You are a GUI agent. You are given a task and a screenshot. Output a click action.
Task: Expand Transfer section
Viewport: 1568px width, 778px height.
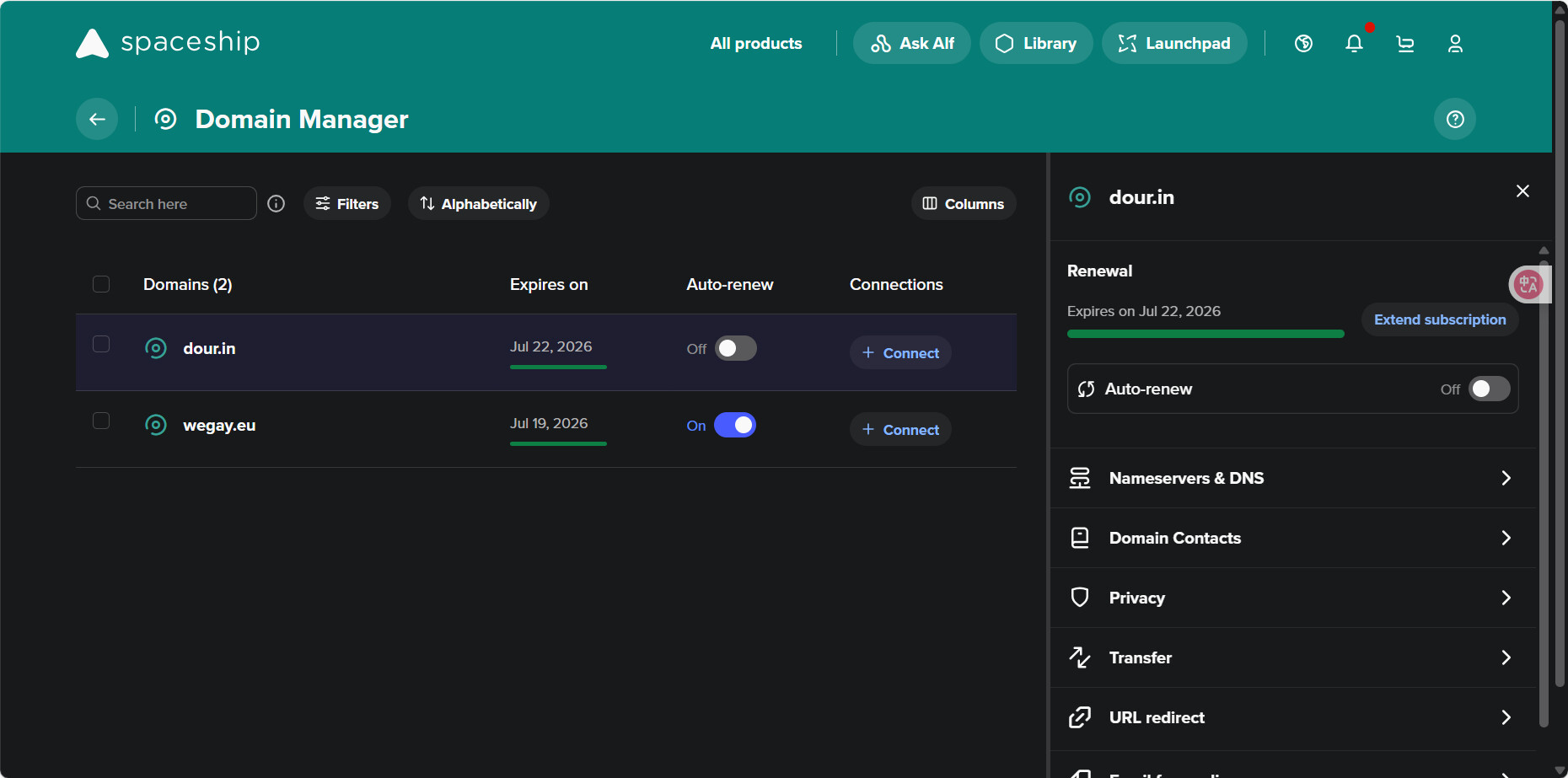pos(1293,657)
